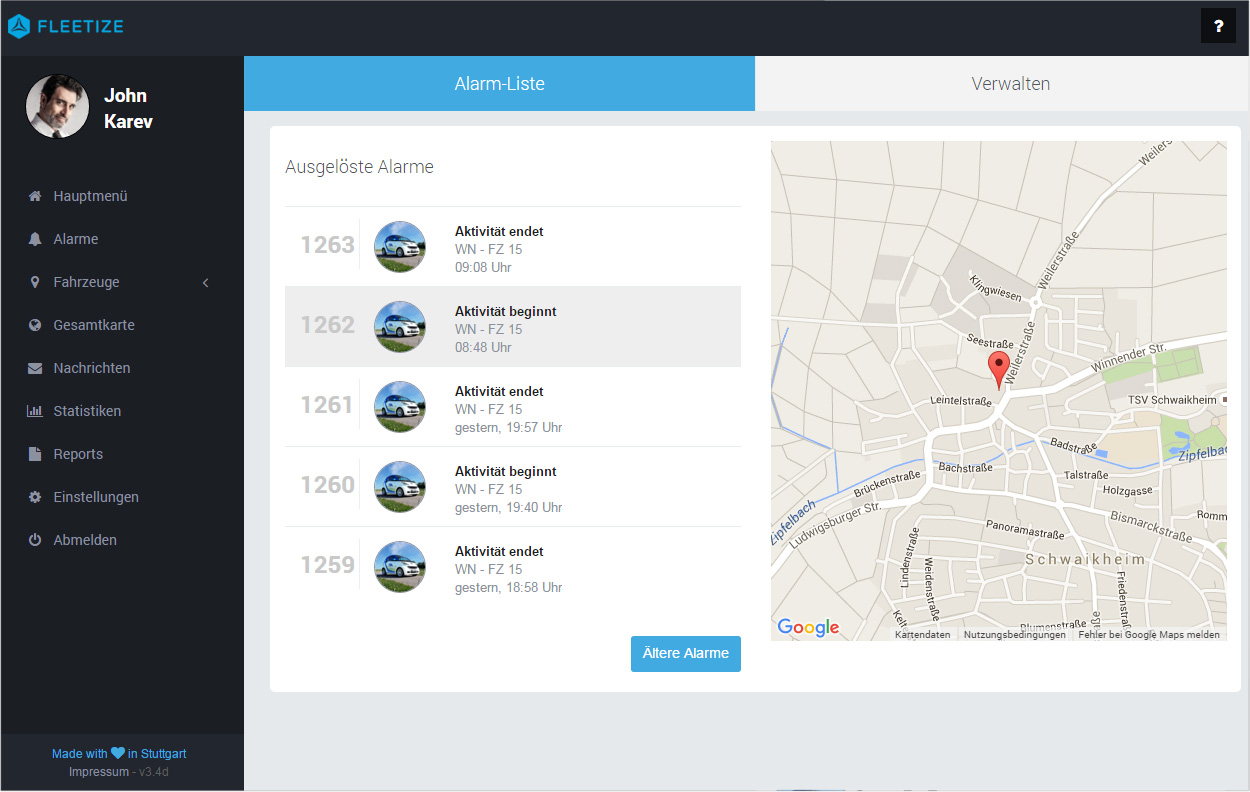
Task: Expand the Fahrzeuge submenu chevron
Action: click(x=206, y=283)
